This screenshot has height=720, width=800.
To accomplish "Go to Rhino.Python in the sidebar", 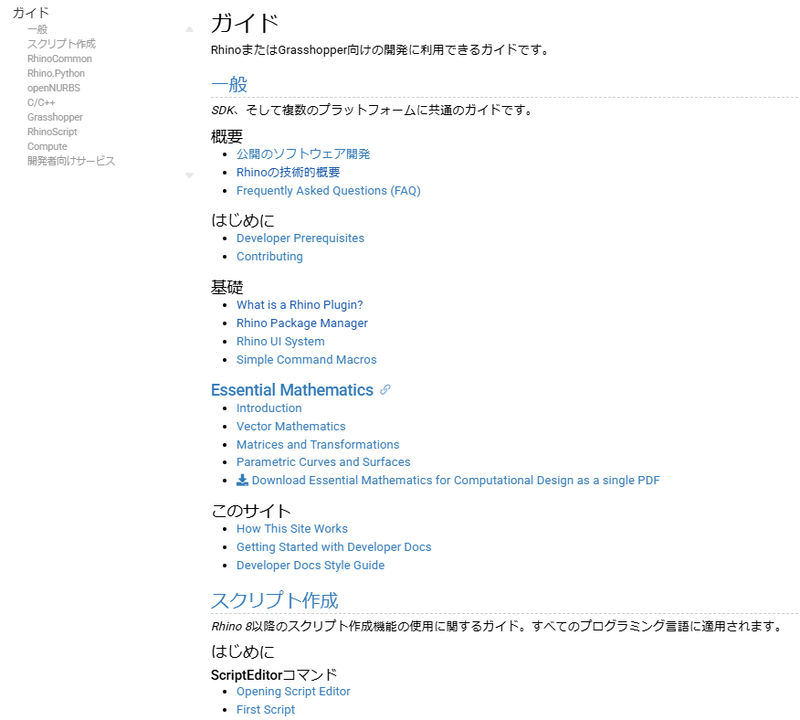I will coord(56,73).
